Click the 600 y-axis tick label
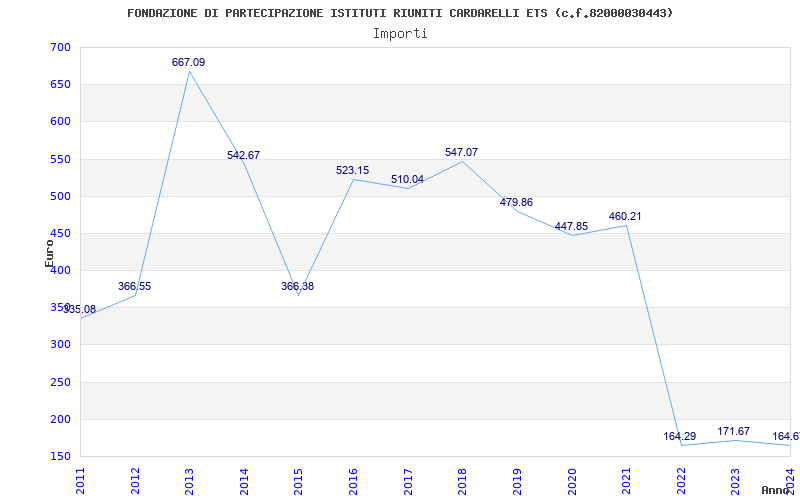The width and height of the screenshot is (800, 500). (x=60, y=122)
